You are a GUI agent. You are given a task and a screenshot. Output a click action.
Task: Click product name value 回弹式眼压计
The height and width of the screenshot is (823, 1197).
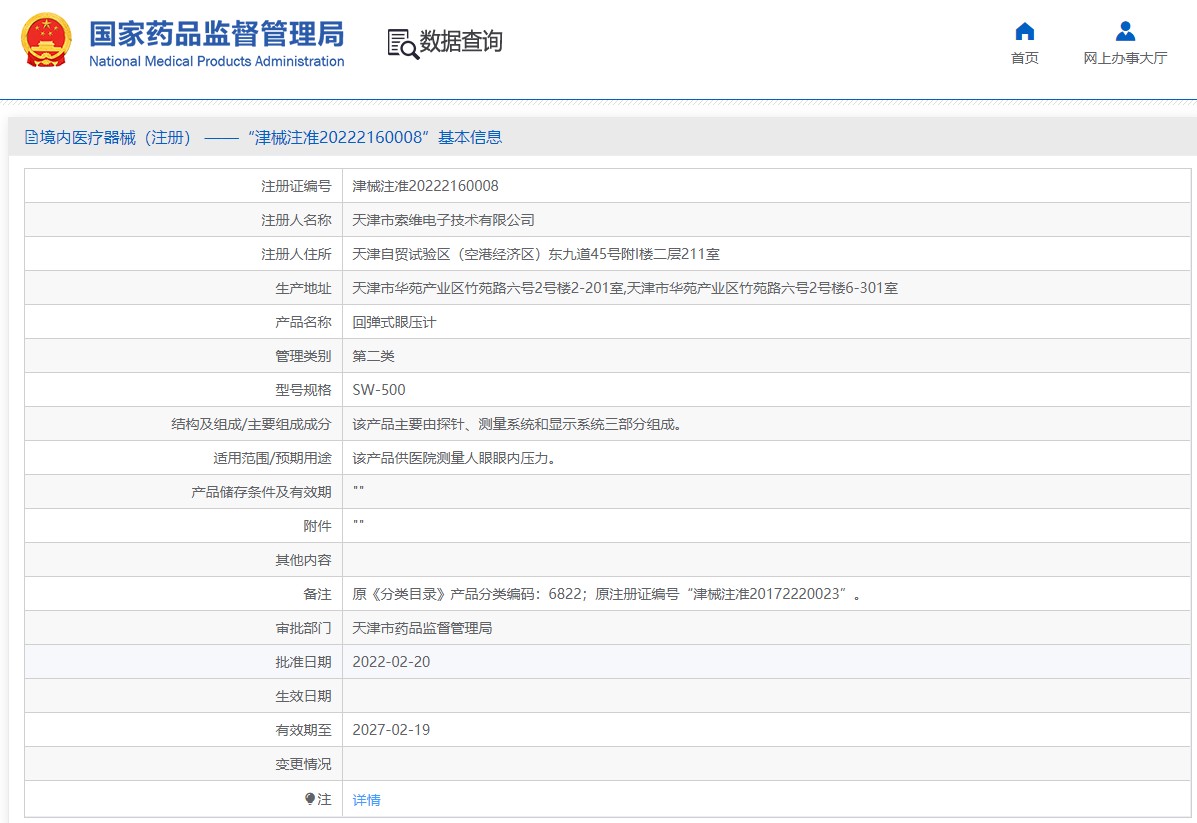point(394,322)
